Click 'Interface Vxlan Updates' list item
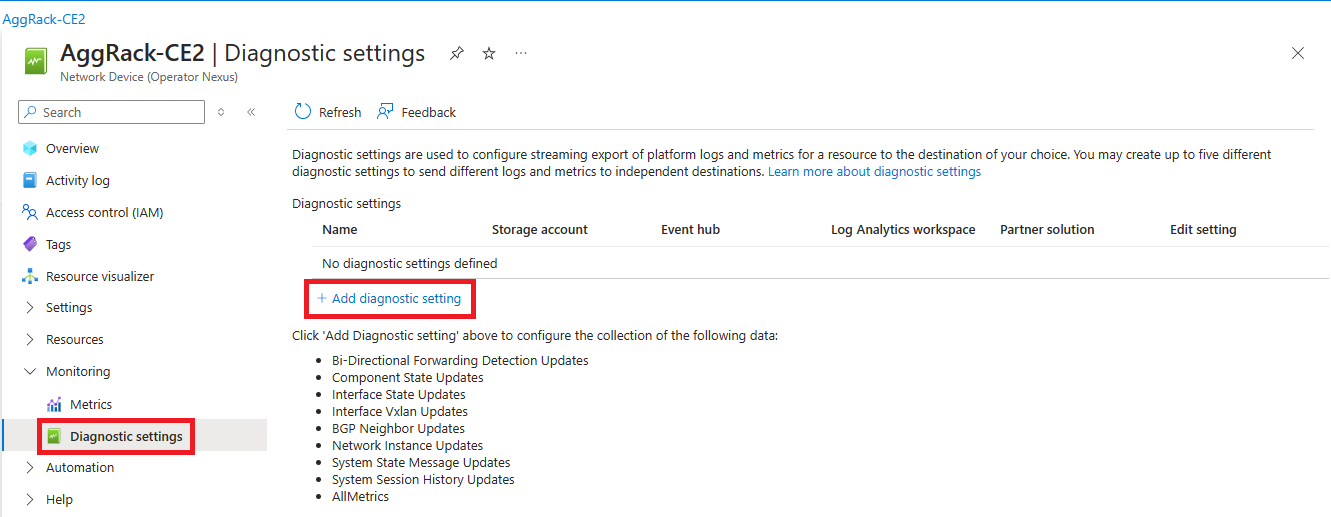Image resolution: width=1331 pixels, height=517 pixels. coord(400,411)
